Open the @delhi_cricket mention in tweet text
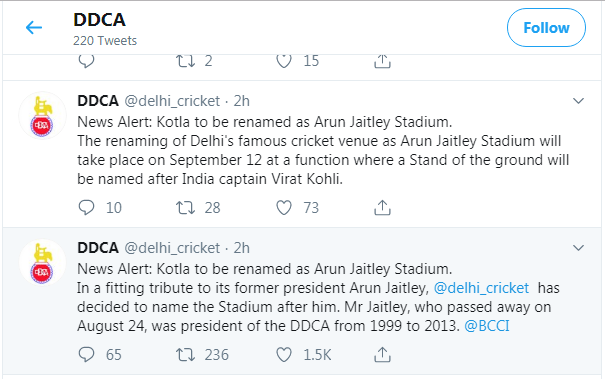The width and height of the screenshot is (605, 379). (481, 288)
